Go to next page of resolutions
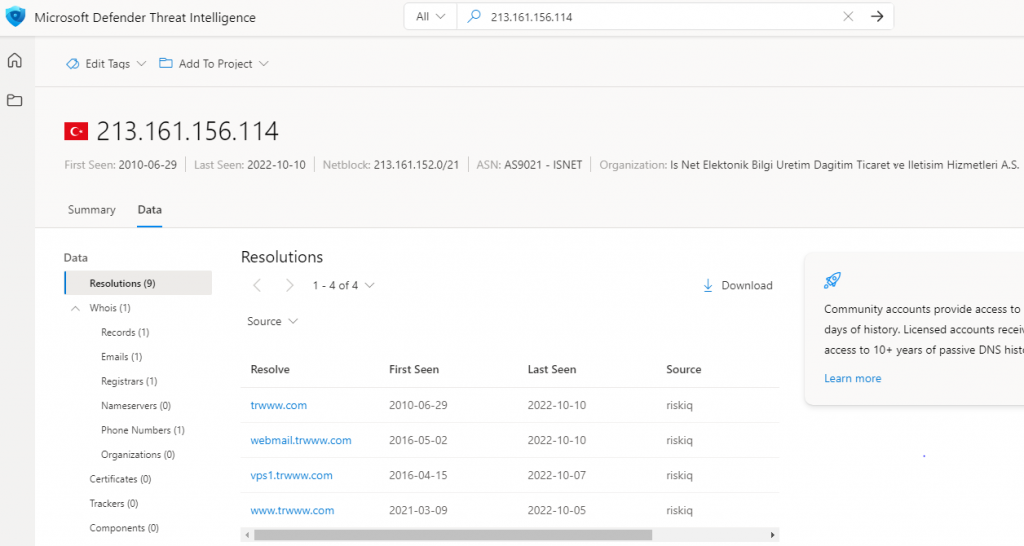The image size is (1024, 546). click(x=289, y=285)
